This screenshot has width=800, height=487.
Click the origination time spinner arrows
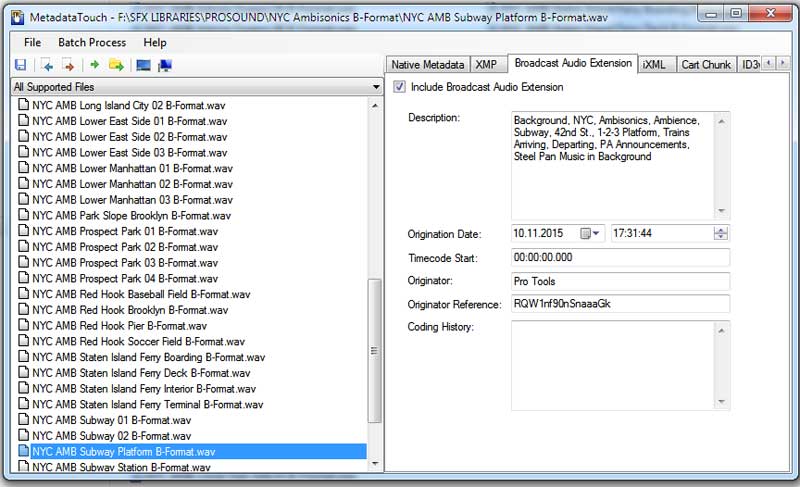pos(720,234)
